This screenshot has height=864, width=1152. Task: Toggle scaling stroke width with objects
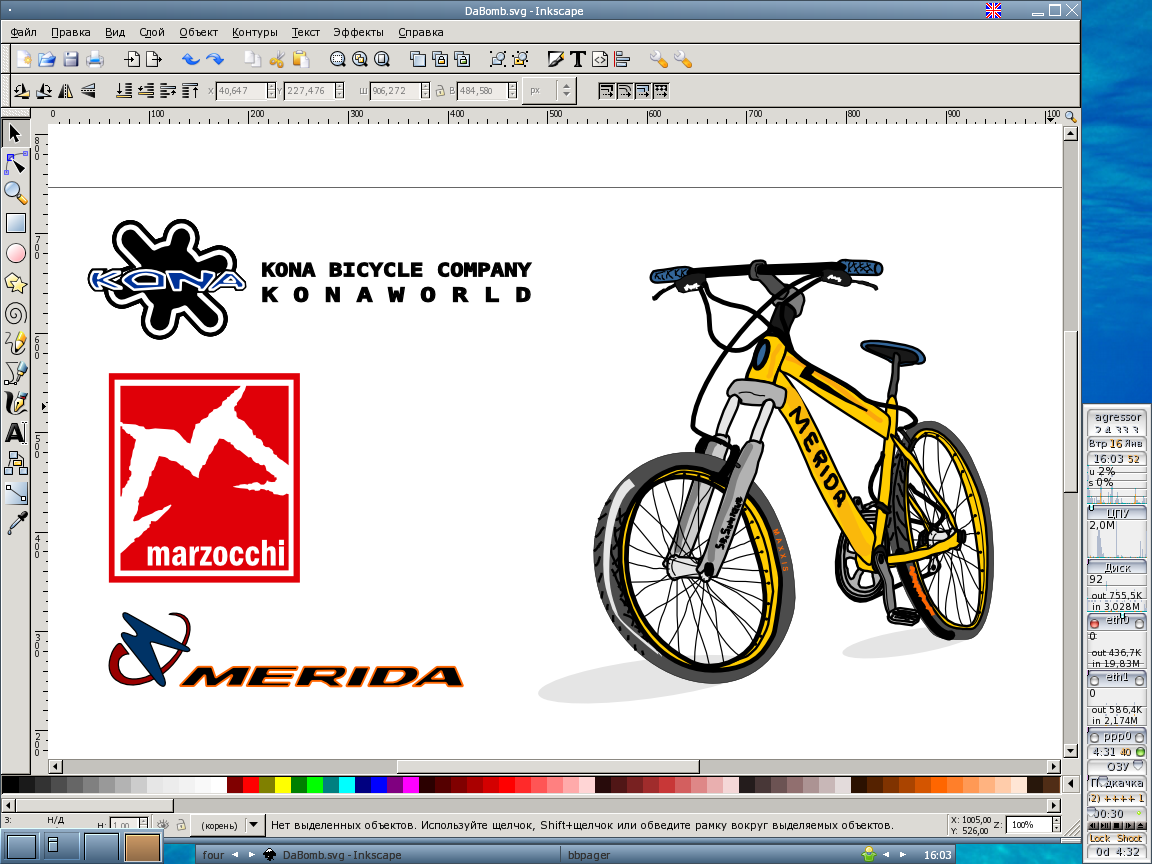[x=606, y=90]
